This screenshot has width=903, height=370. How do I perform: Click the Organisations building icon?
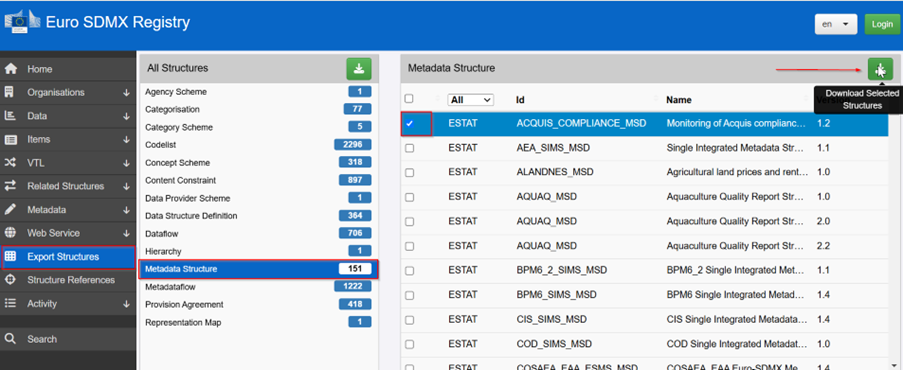(10, 92)
